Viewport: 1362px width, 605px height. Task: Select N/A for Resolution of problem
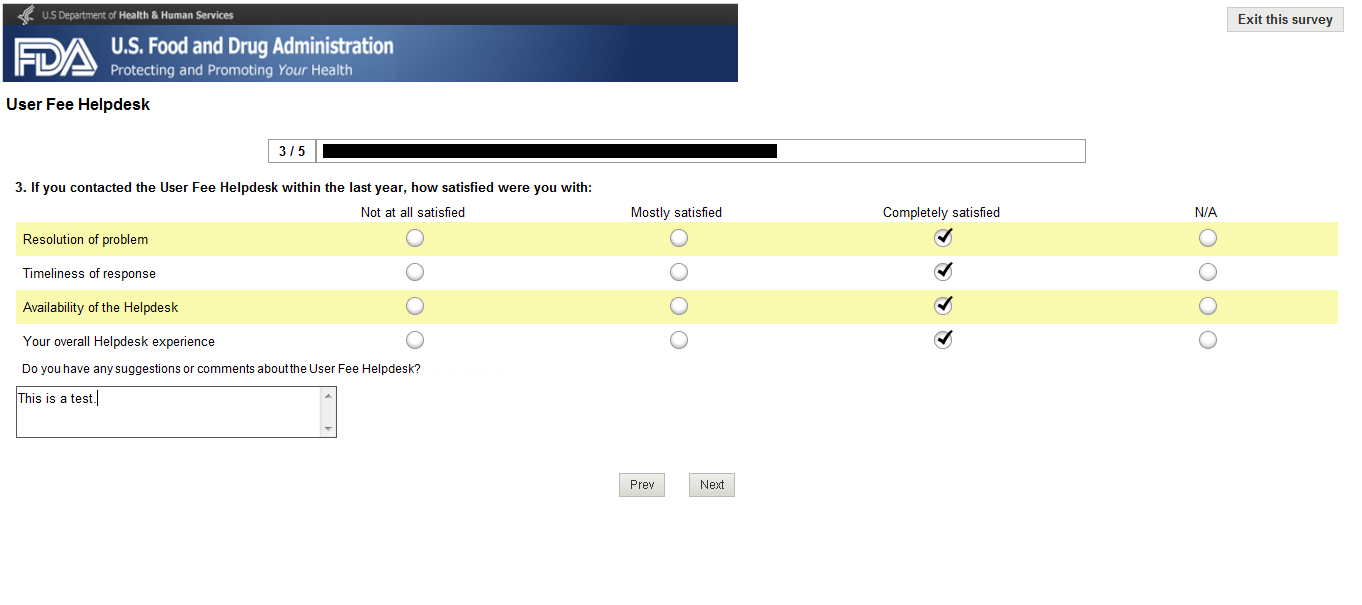[x=1208, y=238]
